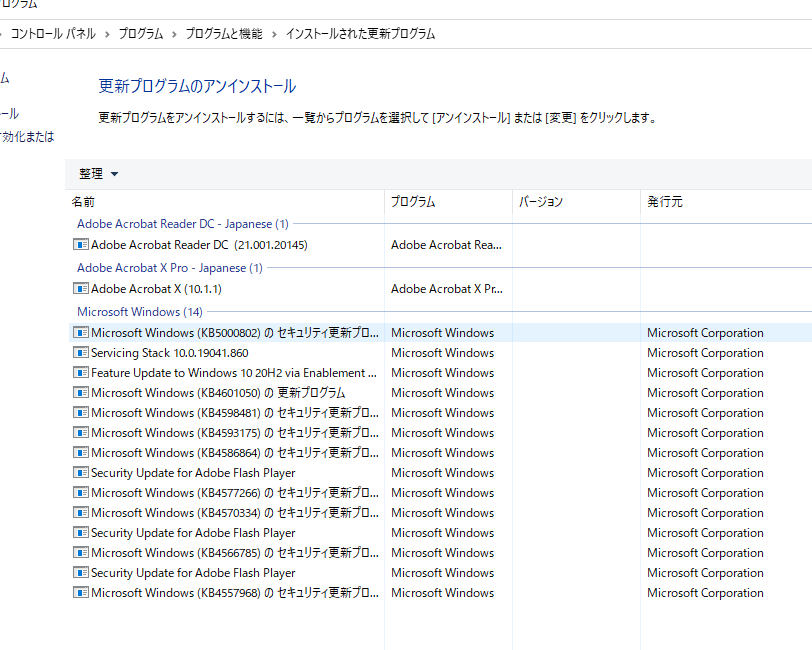Click the update icon for the KB4598481 row
812x650 pixels.
(x=80, y=413)
